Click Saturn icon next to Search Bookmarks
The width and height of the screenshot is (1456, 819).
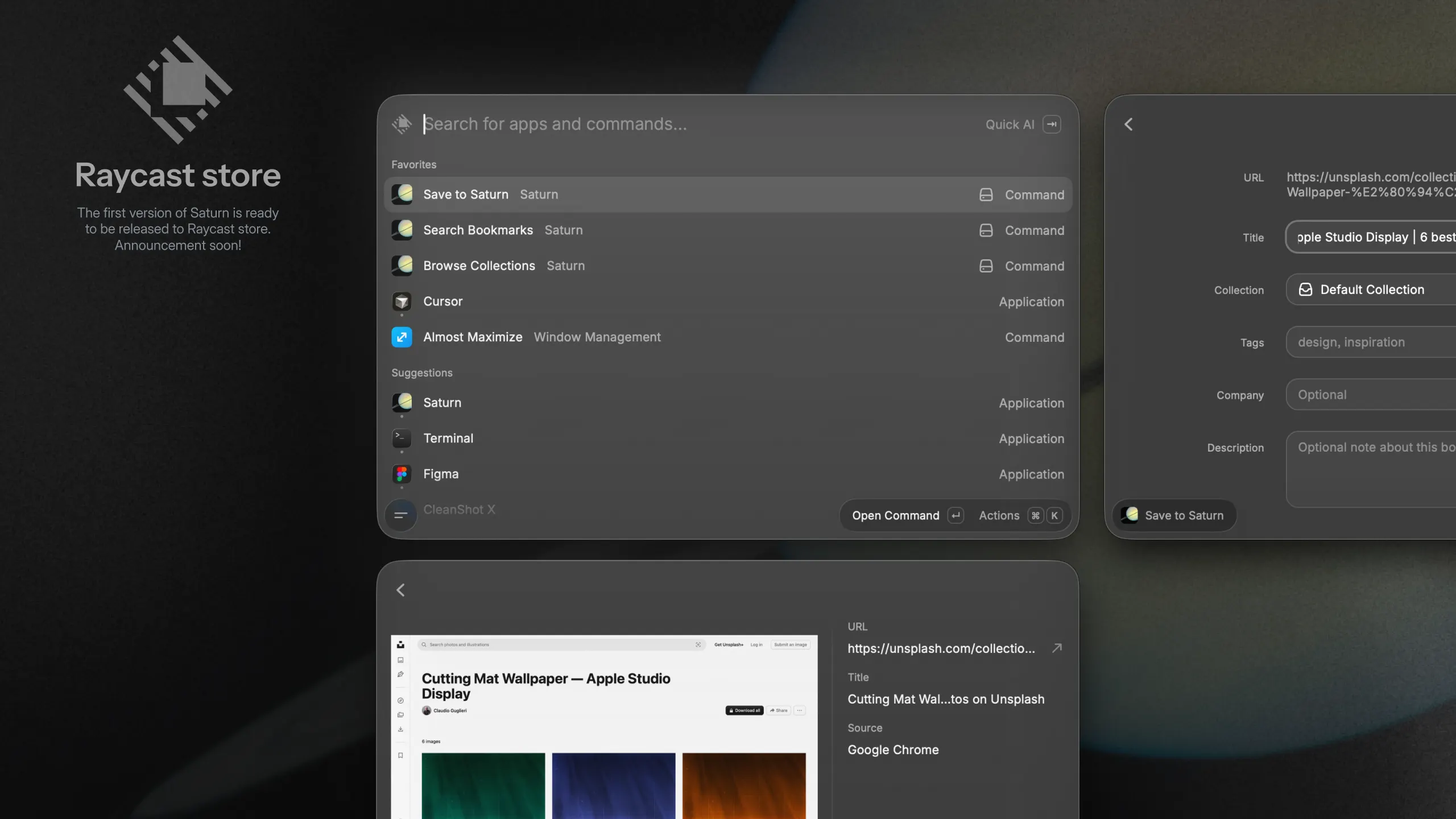click(402, 230)
